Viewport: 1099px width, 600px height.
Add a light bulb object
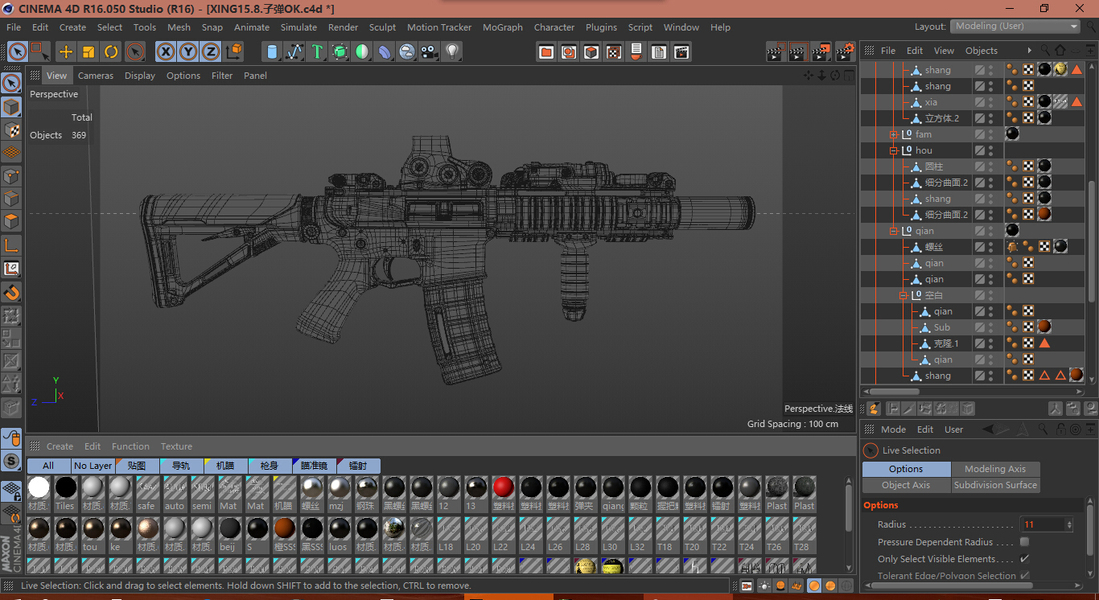[452, 51]
